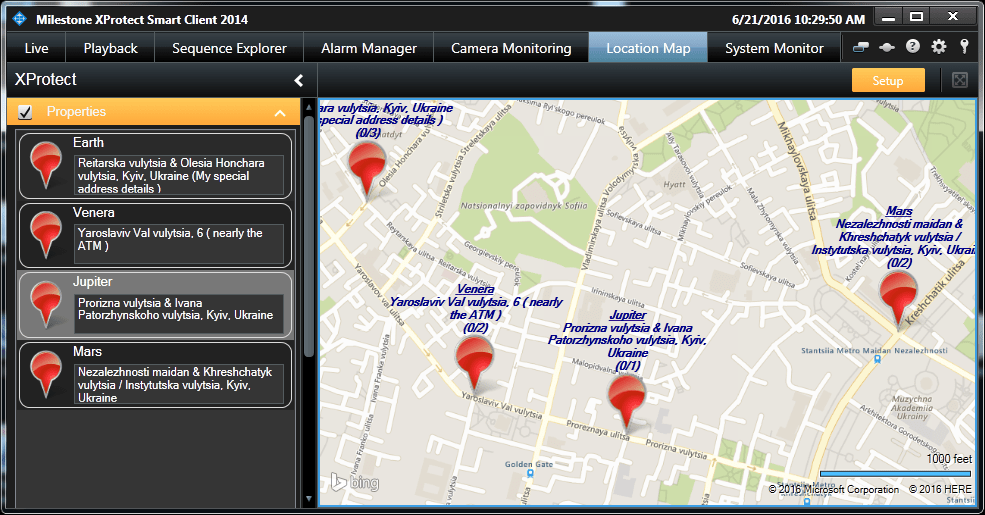The image size is (985, 515).
Task: Click the Mars link label on map
Action: pos(899,211)
